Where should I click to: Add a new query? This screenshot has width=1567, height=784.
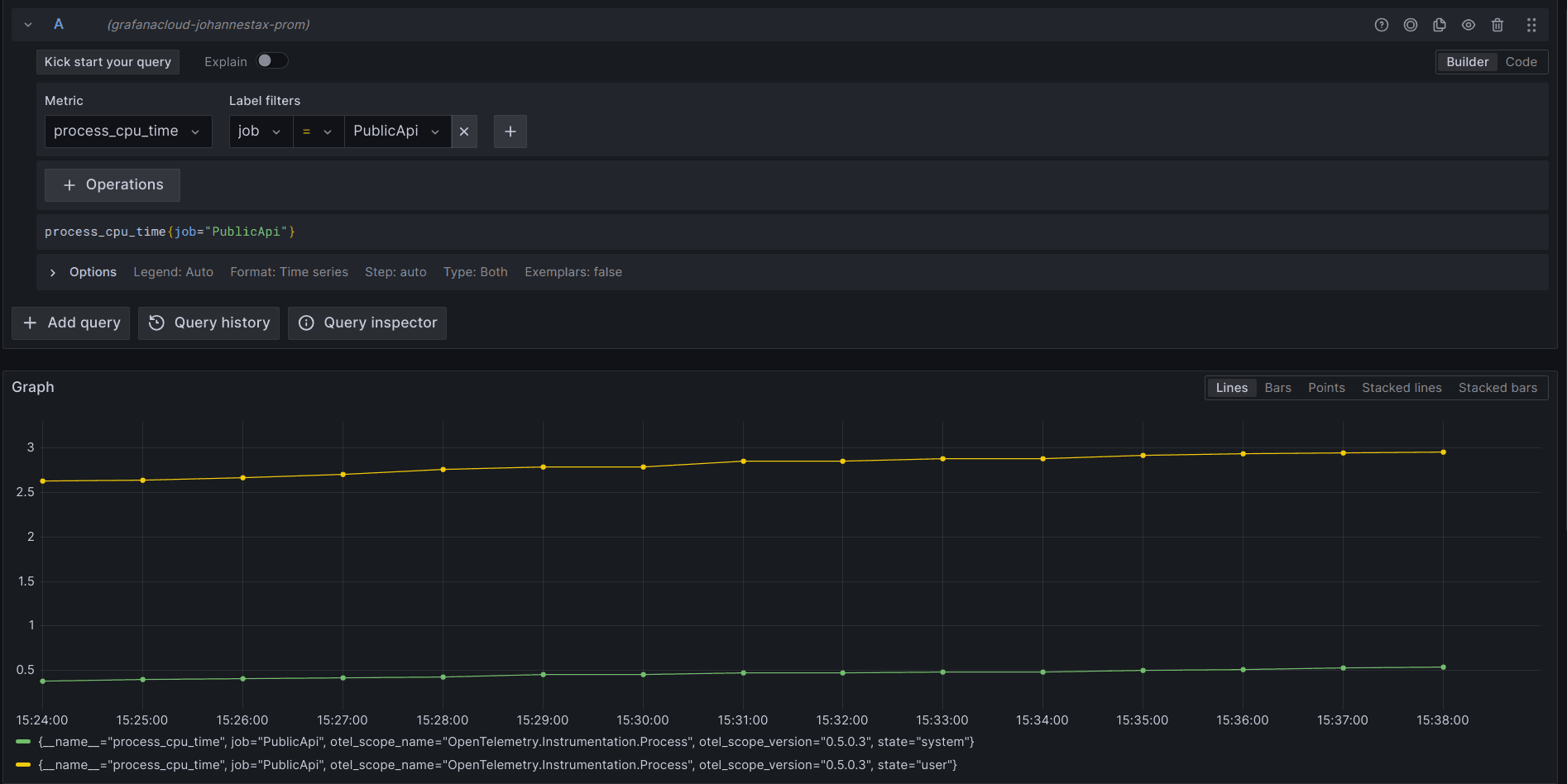tap(70, 323)
